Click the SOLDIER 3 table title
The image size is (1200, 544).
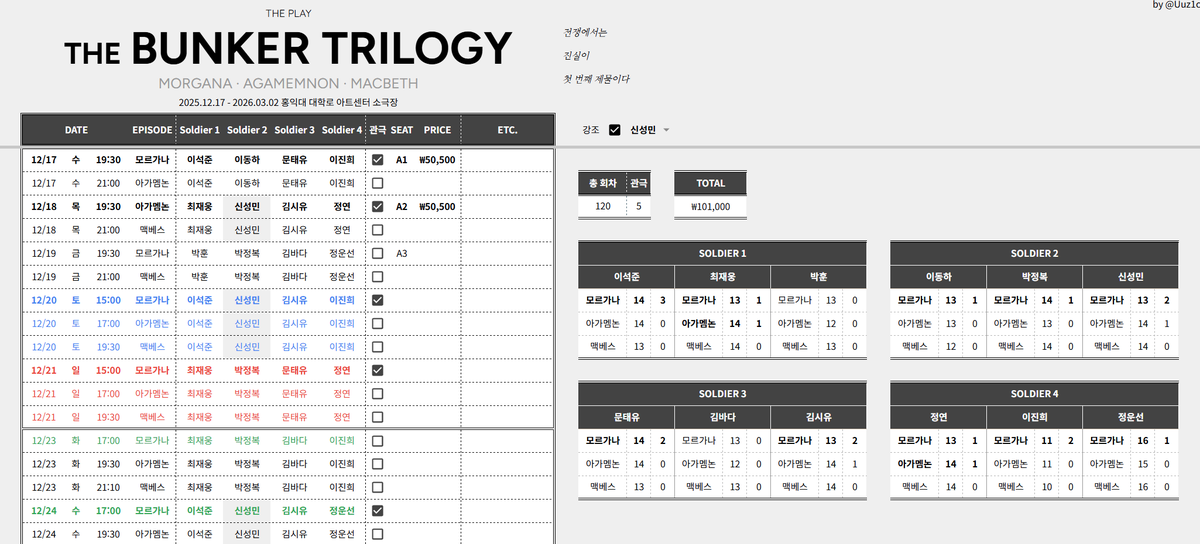pyautogui.click(x=722, y=394)
